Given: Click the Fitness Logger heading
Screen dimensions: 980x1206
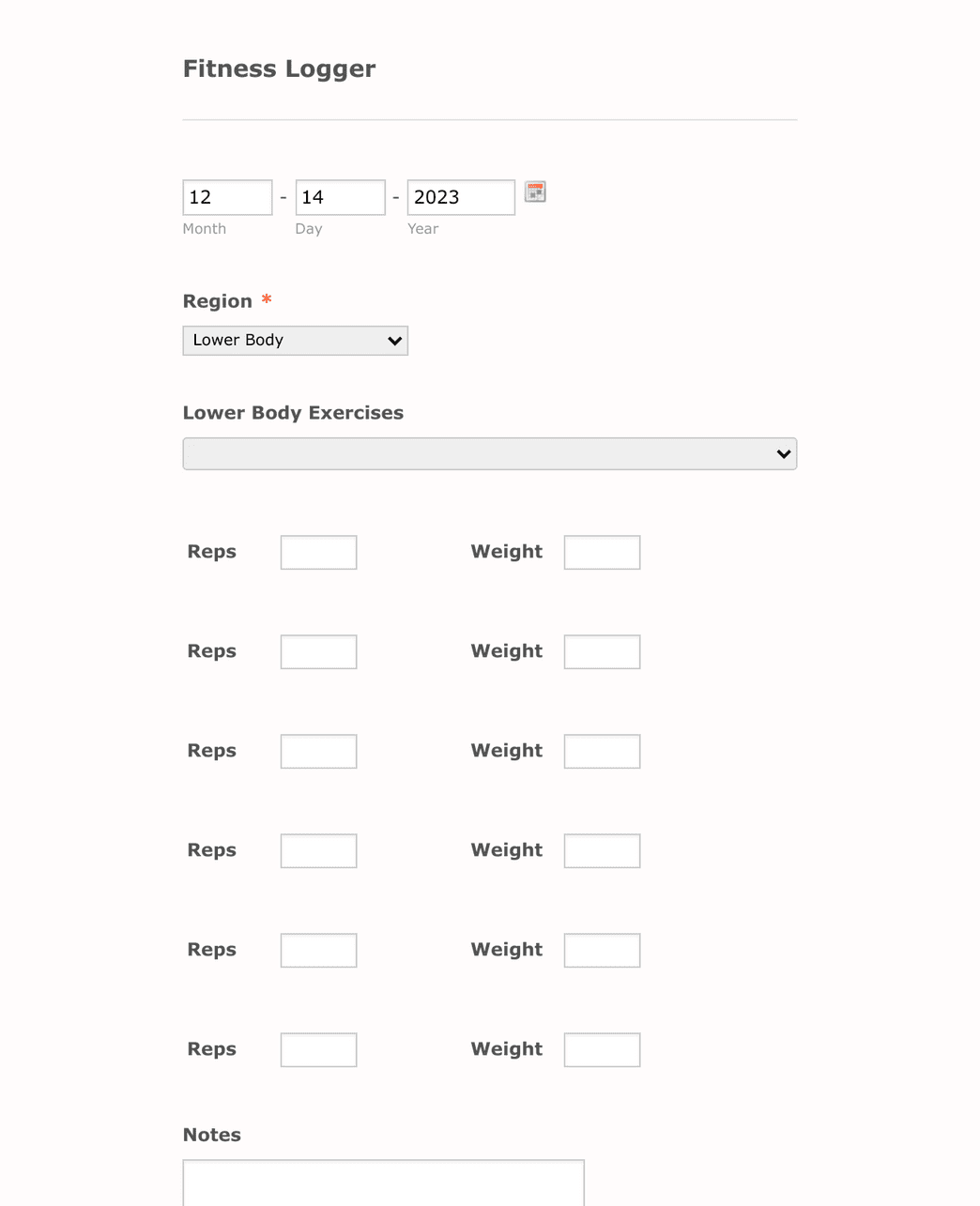Looking at the screenshot, I should tap(279, 69).
